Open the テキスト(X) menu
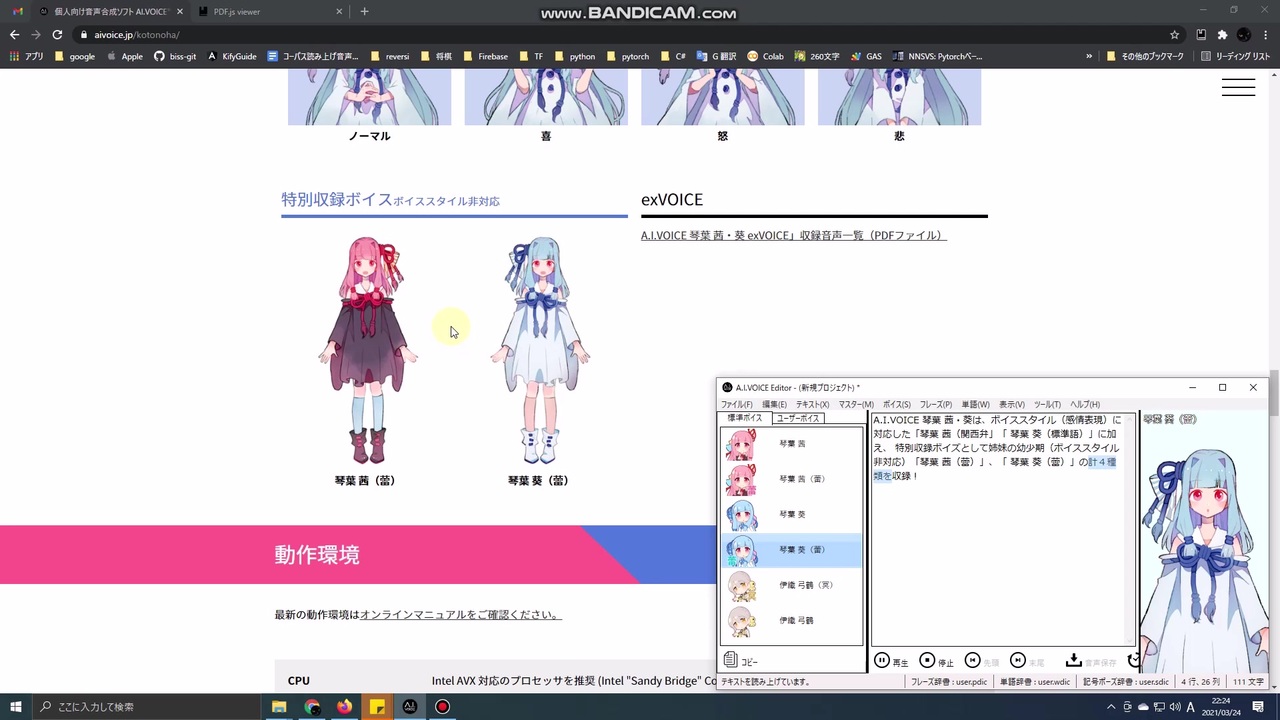 (812, 404)
